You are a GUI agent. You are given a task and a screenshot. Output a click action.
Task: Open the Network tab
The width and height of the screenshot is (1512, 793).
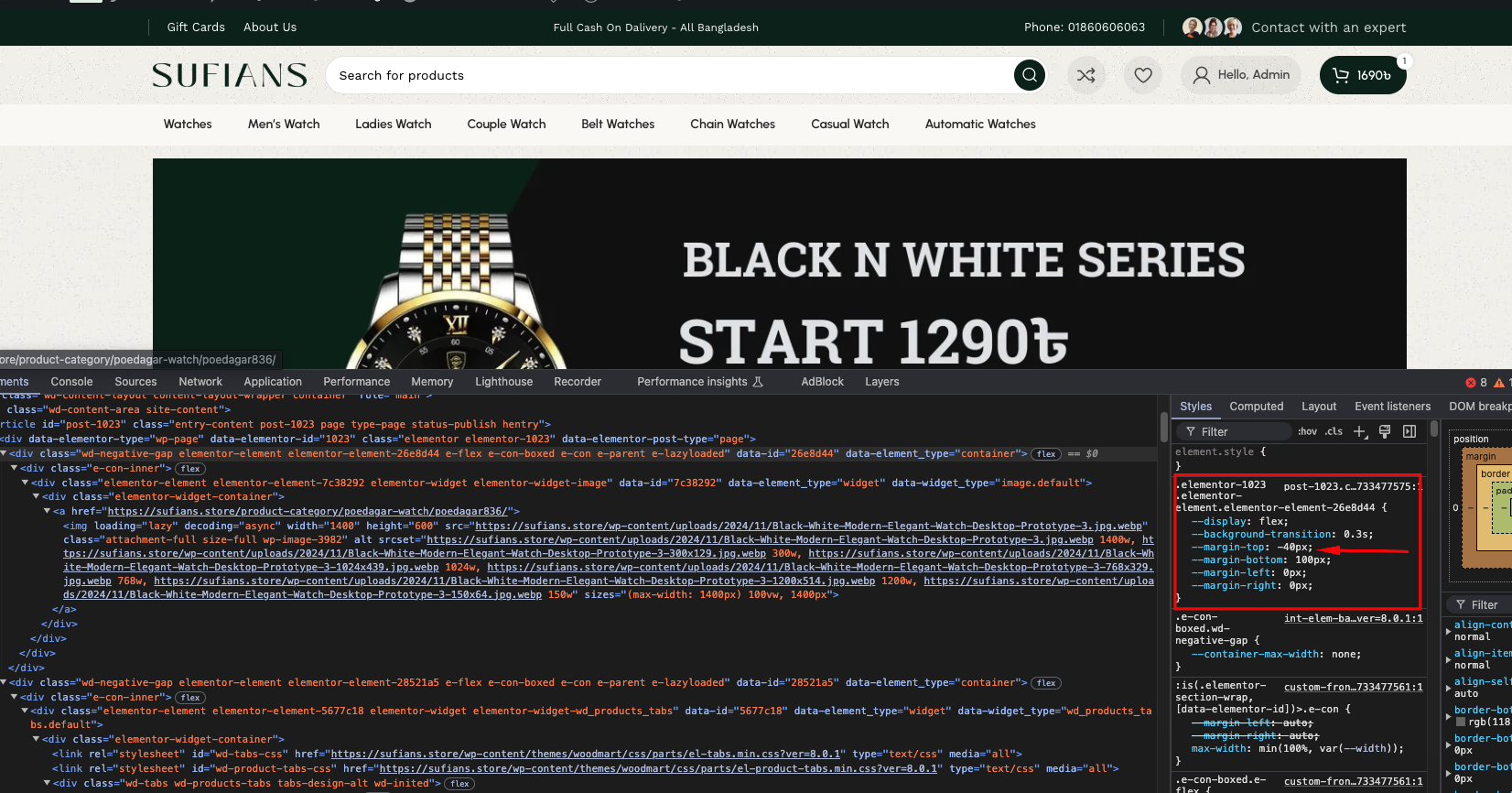pyautogui.click(x=200, y=382)
